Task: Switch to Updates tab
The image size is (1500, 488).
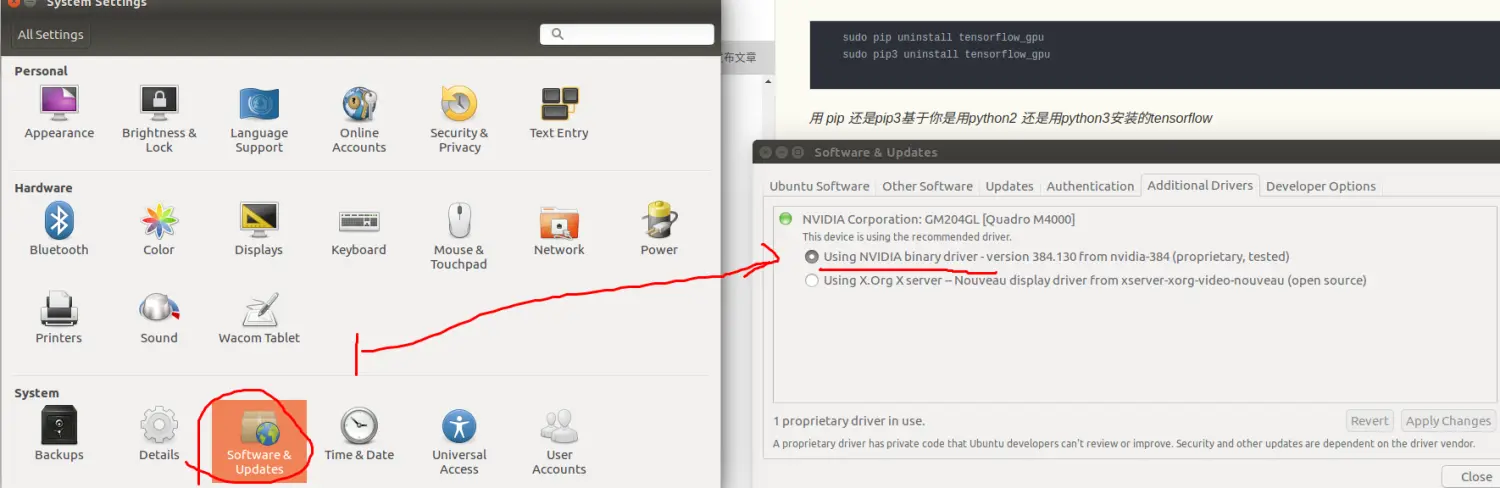Action: pos(1009,186)
